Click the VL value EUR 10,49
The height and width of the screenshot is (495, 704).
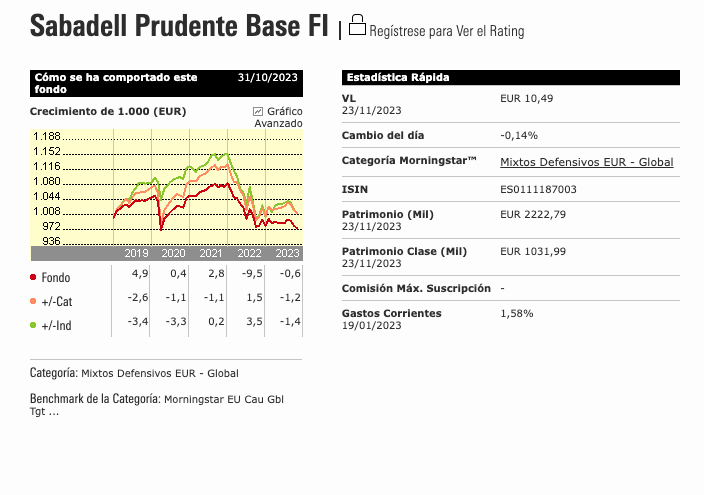[527, 98]
